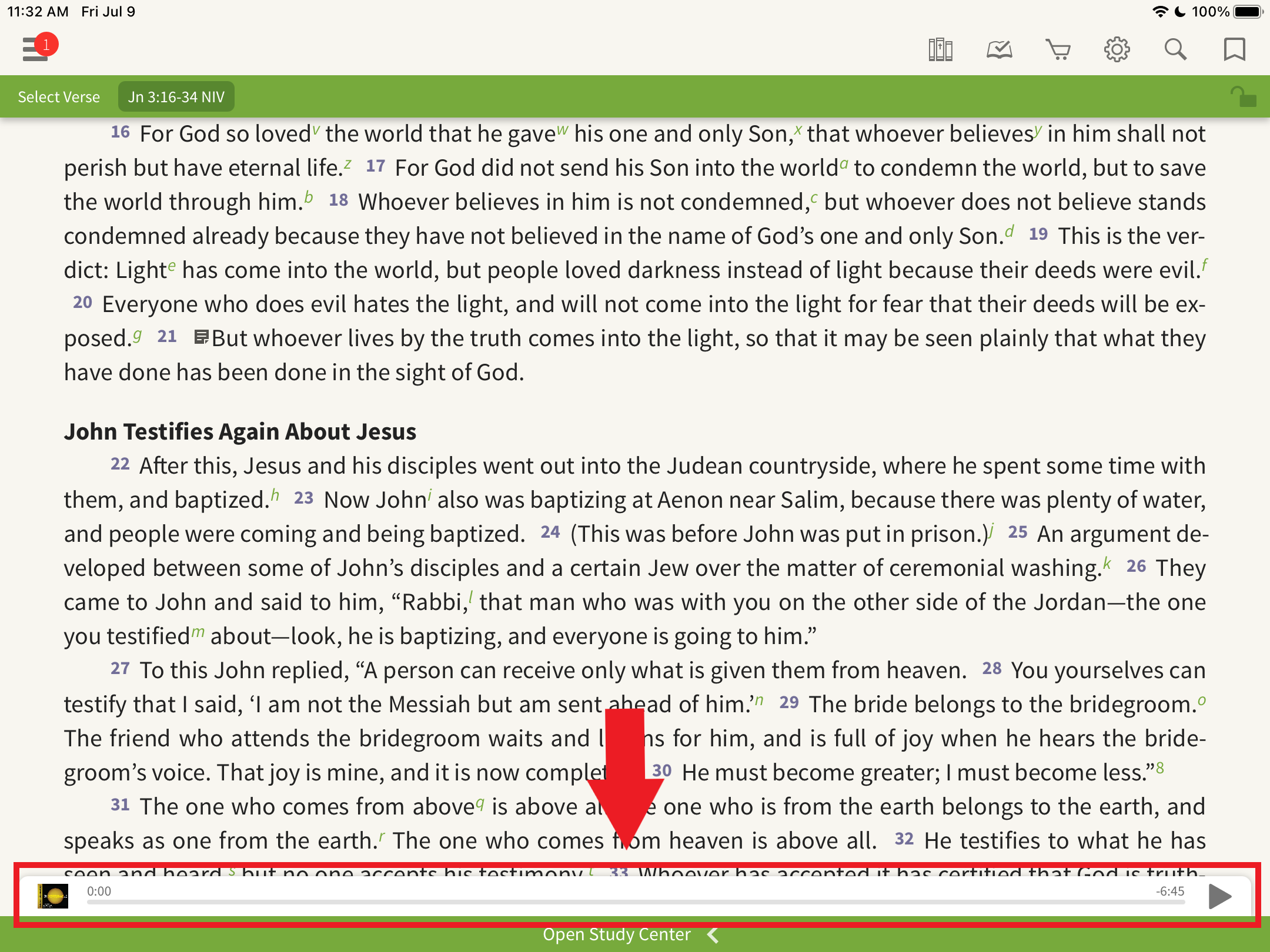Tap the bookmark icon
The height and width of the screenshot is (952, 1270).
coord(1234,49)
